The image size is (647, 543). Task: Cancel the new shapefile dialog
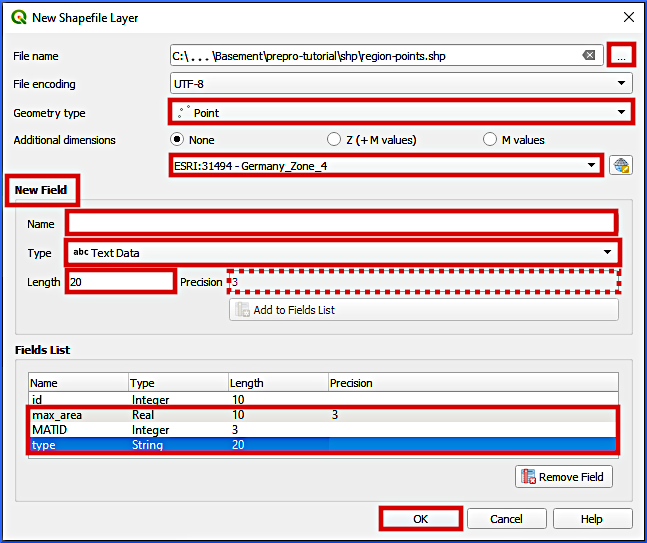click(x=506, y=519)
